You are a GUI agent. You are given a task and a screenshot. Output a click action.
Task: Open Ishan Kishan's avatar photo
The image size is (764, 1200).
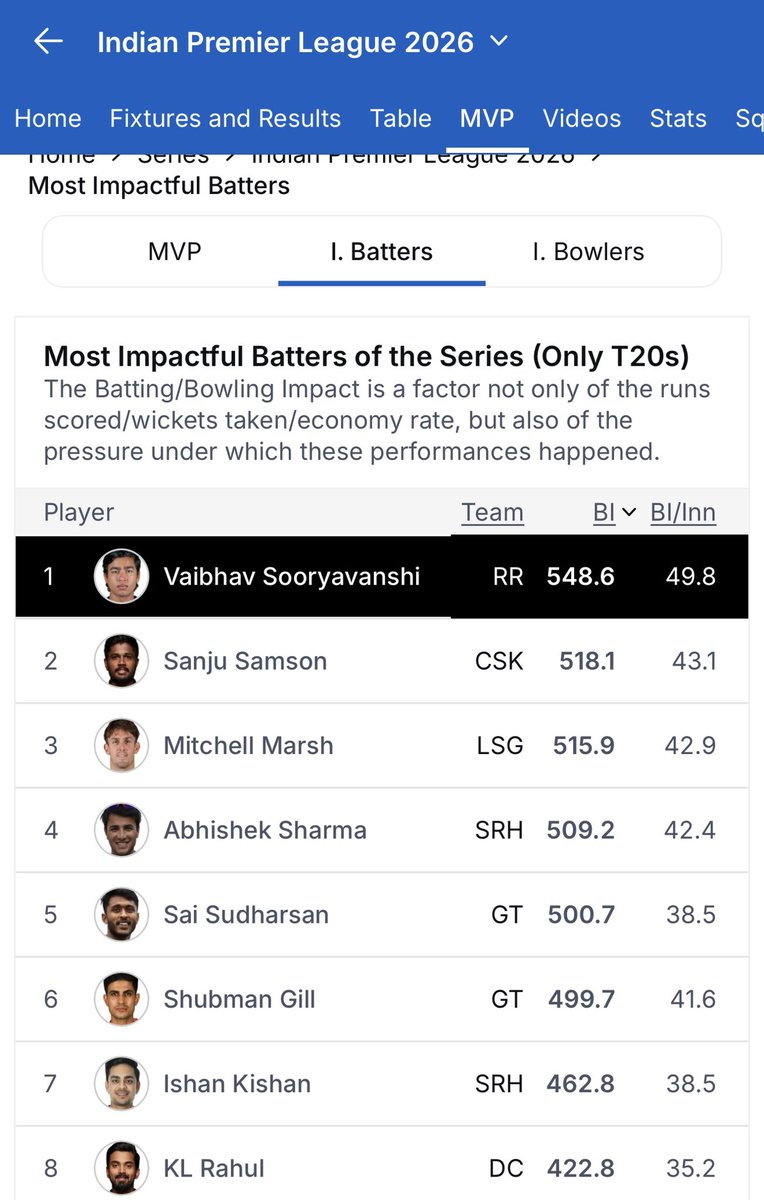tap(122, 1083)
